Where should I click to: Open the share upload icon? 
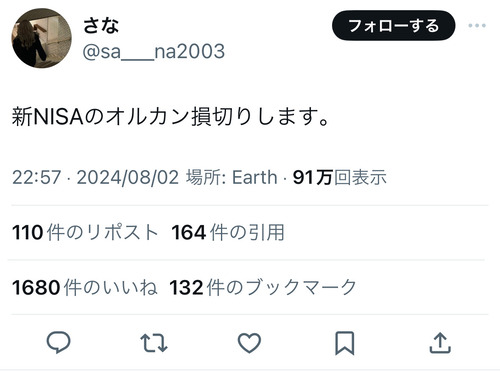click(440, 343)
